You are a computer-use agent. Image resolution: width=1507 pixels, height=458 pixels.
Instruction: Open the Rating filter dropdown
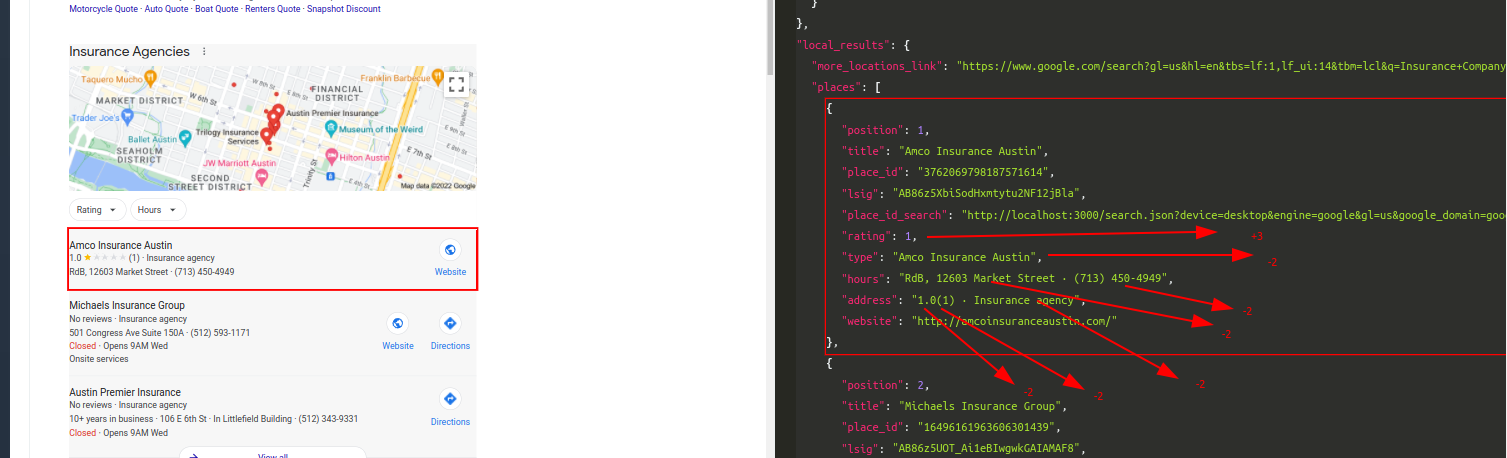[97, 210]
